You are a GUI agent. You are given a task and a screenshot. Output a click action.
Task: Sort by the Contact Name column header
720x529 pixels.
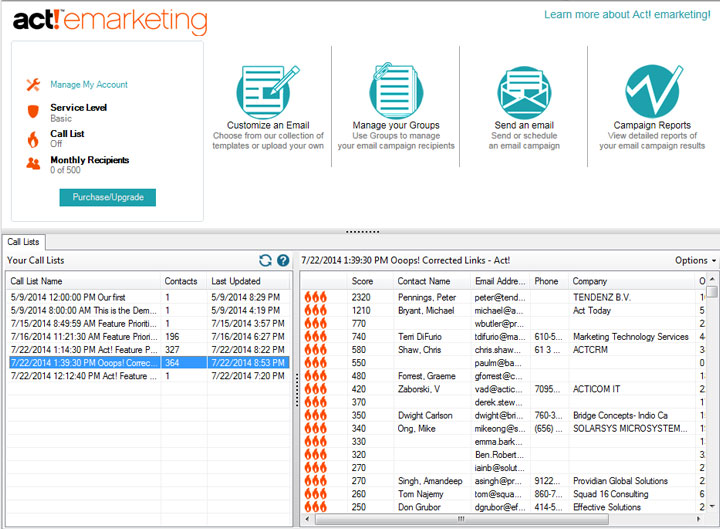tap(432, 281)
